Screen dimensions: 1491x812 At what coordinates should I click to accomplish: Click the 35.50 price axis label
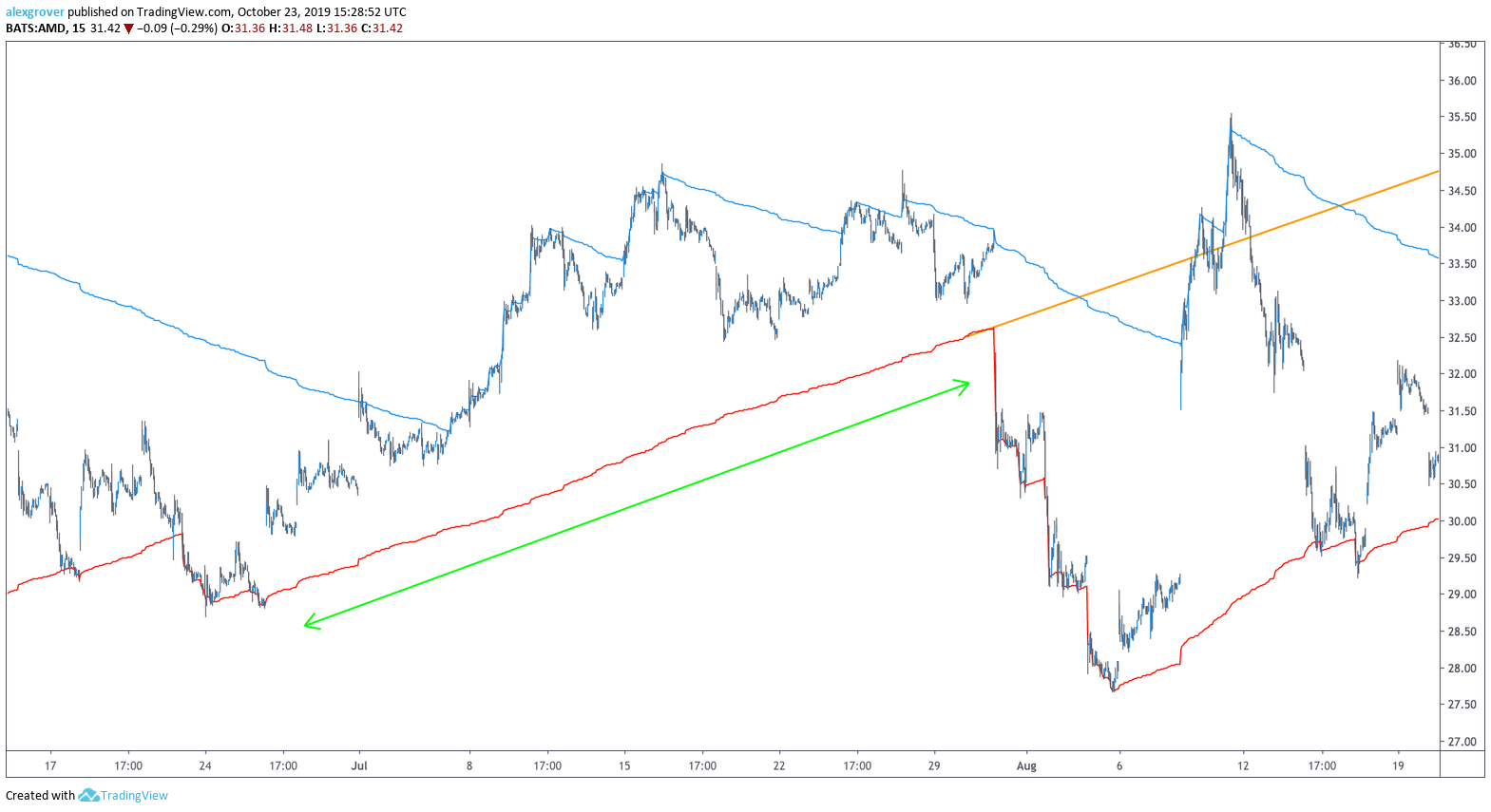(1462, 117)
